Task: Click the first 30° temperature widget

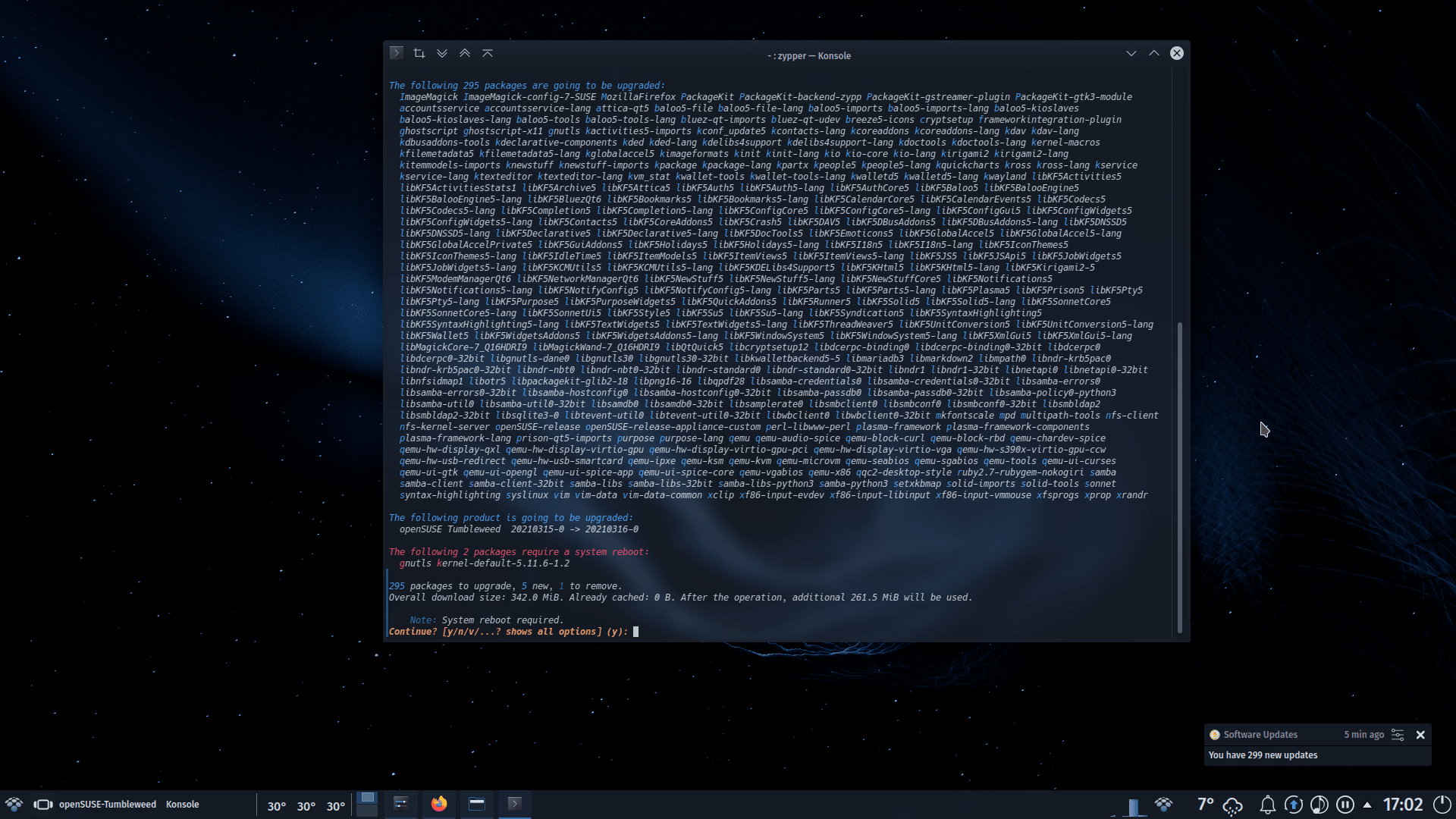Action: coord(277,806)
